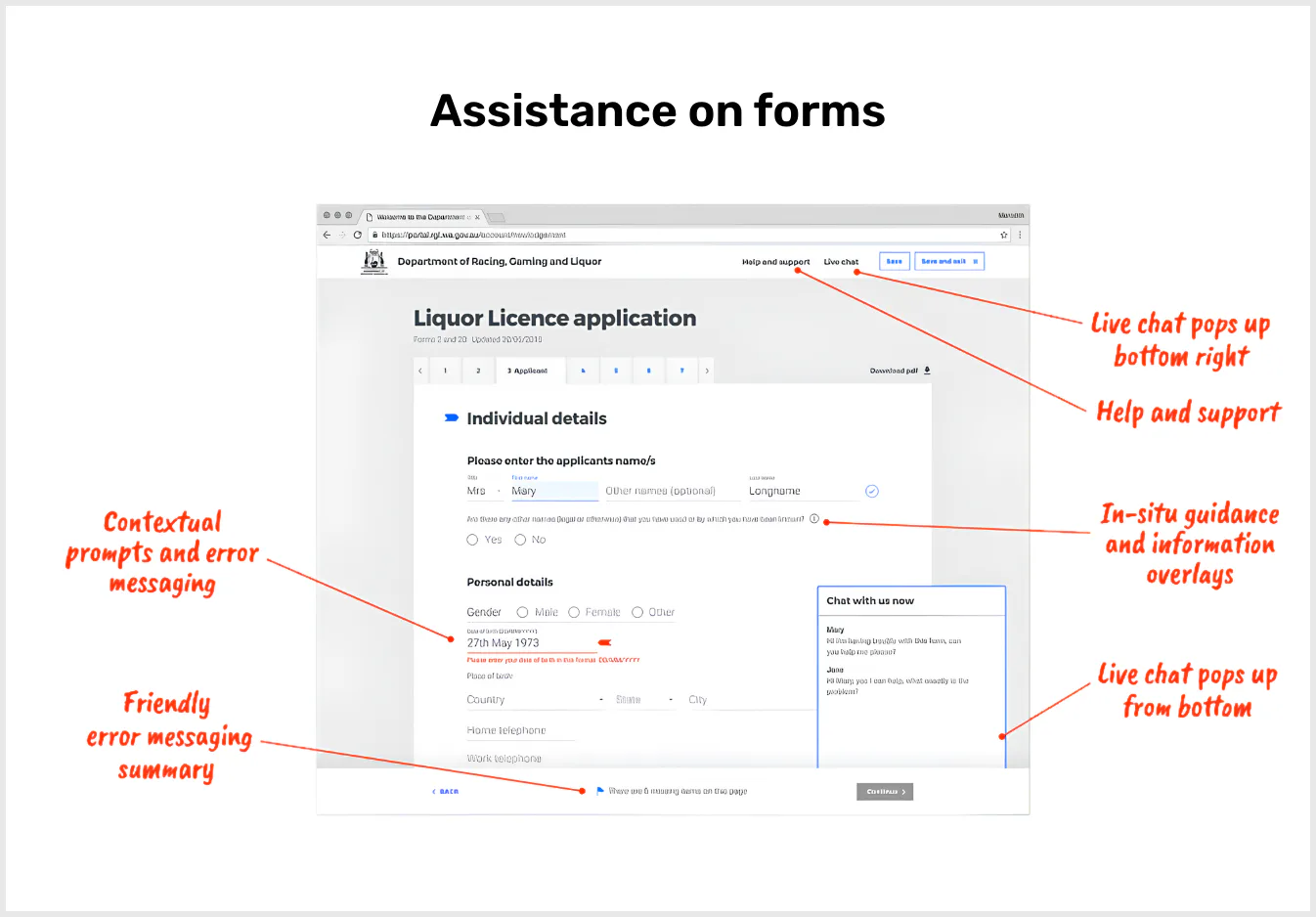1316x917 pixels.
Task: Close the browser tab with the x icon
Action: point(477,217)
